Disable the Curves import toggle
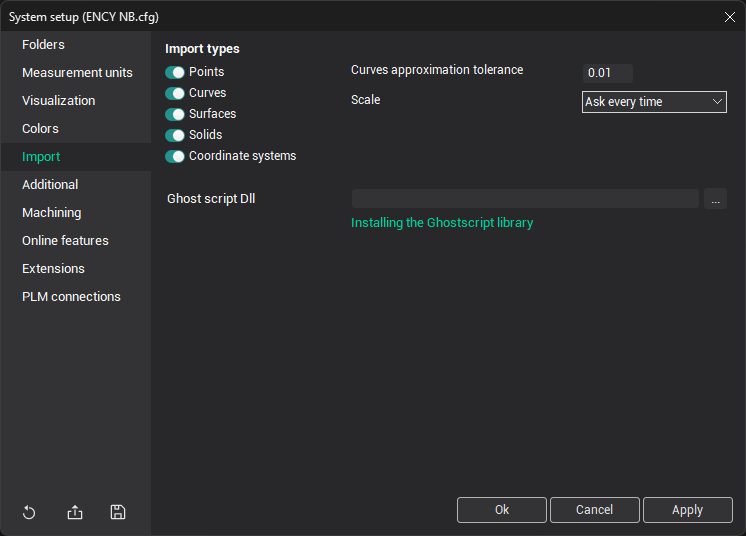 pos(175,93)
